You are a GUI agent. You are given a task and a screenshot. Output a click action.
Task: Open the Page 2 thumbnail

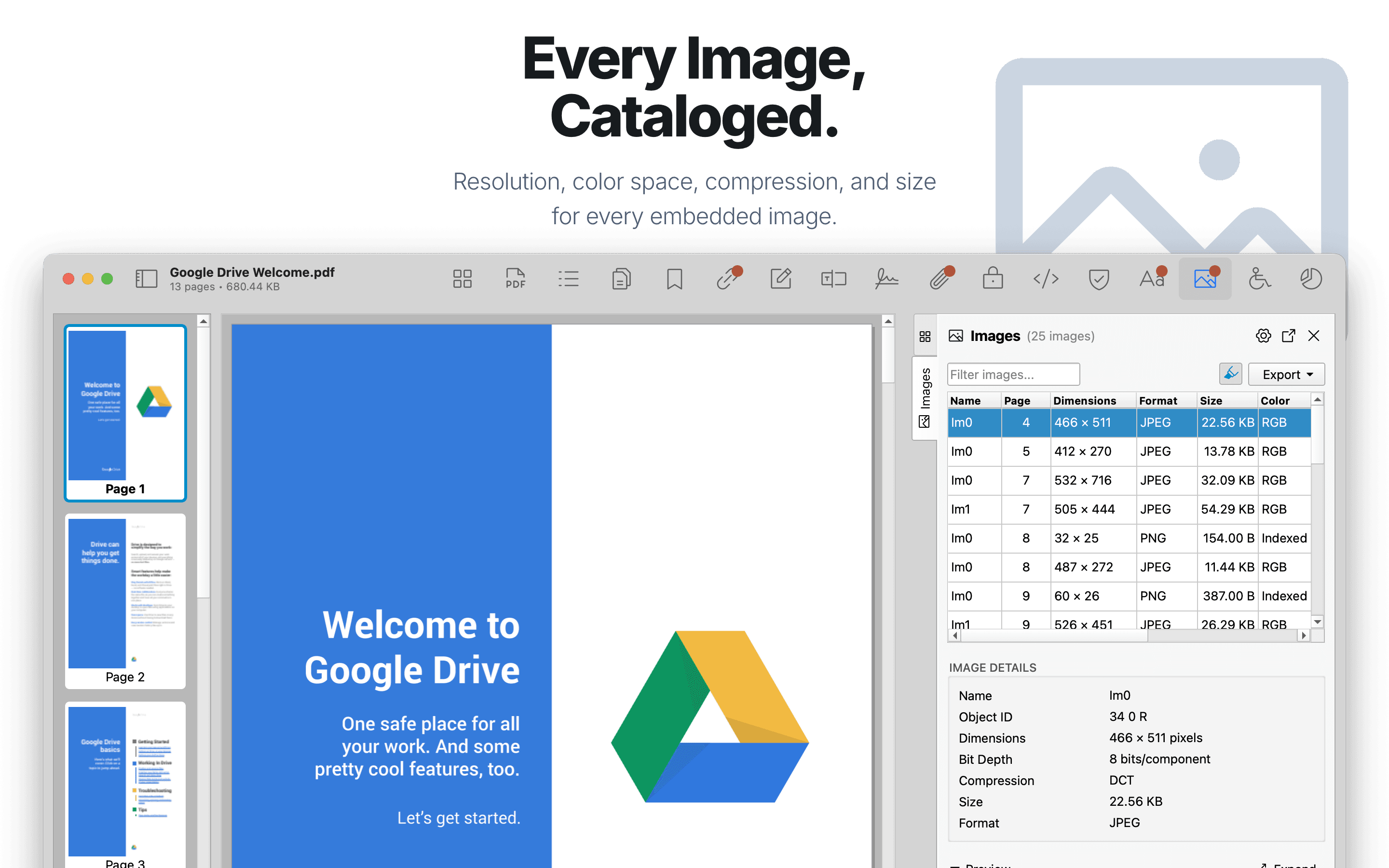click(125, 600)
